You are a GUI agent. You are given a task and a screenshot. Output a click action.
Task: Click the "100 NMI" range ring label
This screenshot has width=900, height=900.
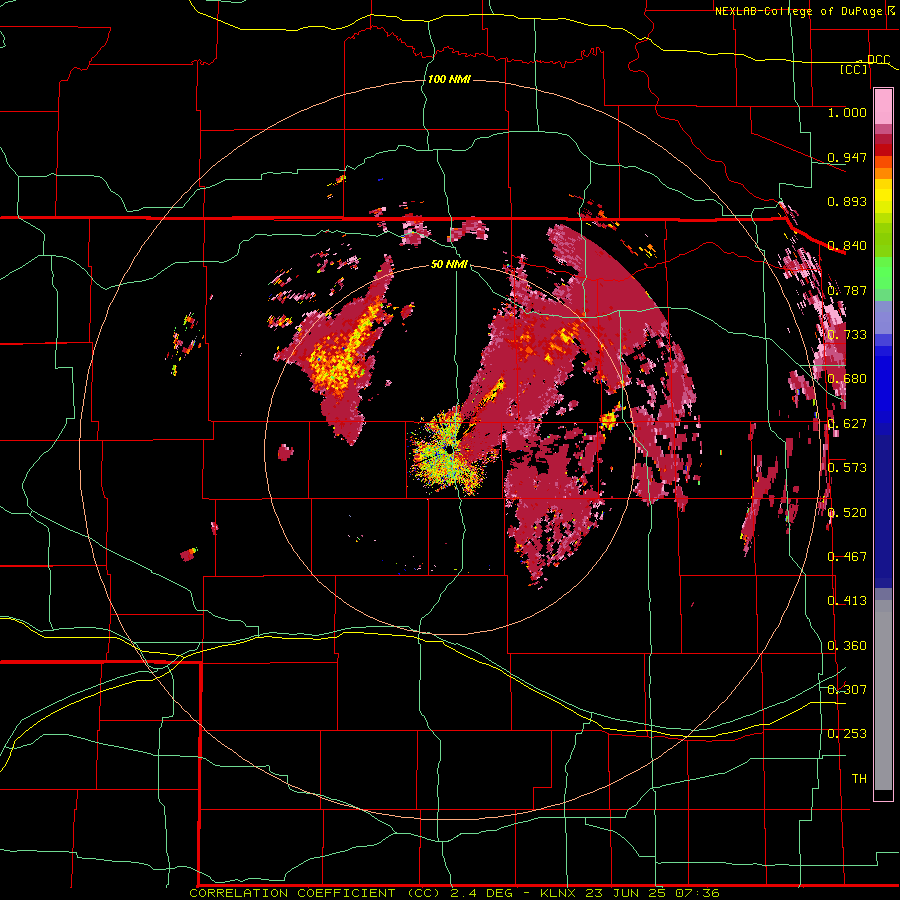click(x=449, y=79)
